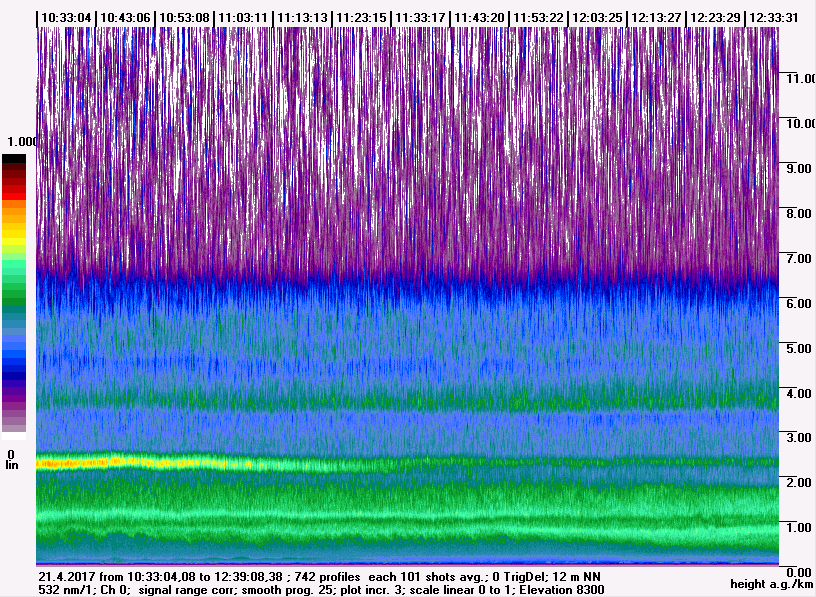Click the 'scale linear 0 to 1' footer text

coord(461,590)
